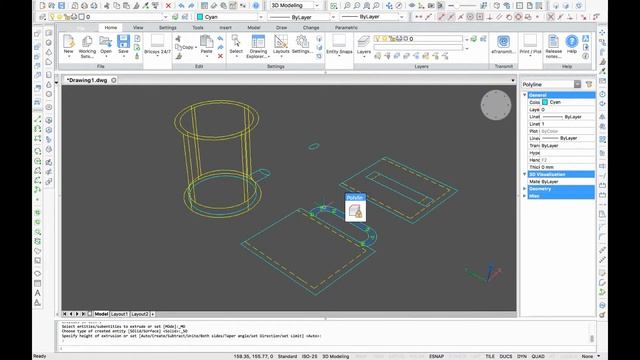Open Release notes in Help group

553,46
